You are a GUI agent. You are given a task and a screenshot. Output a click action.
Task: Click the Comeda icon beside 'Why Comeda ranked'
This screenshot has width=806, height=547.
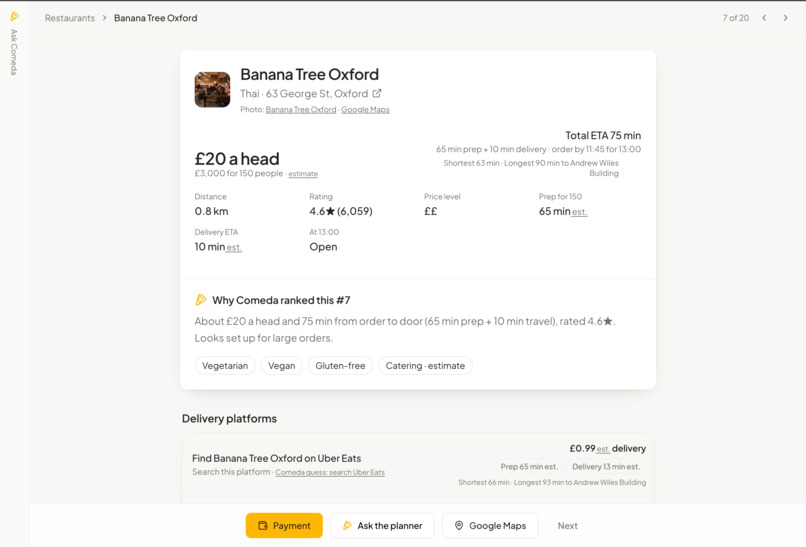tap(201, 300)
